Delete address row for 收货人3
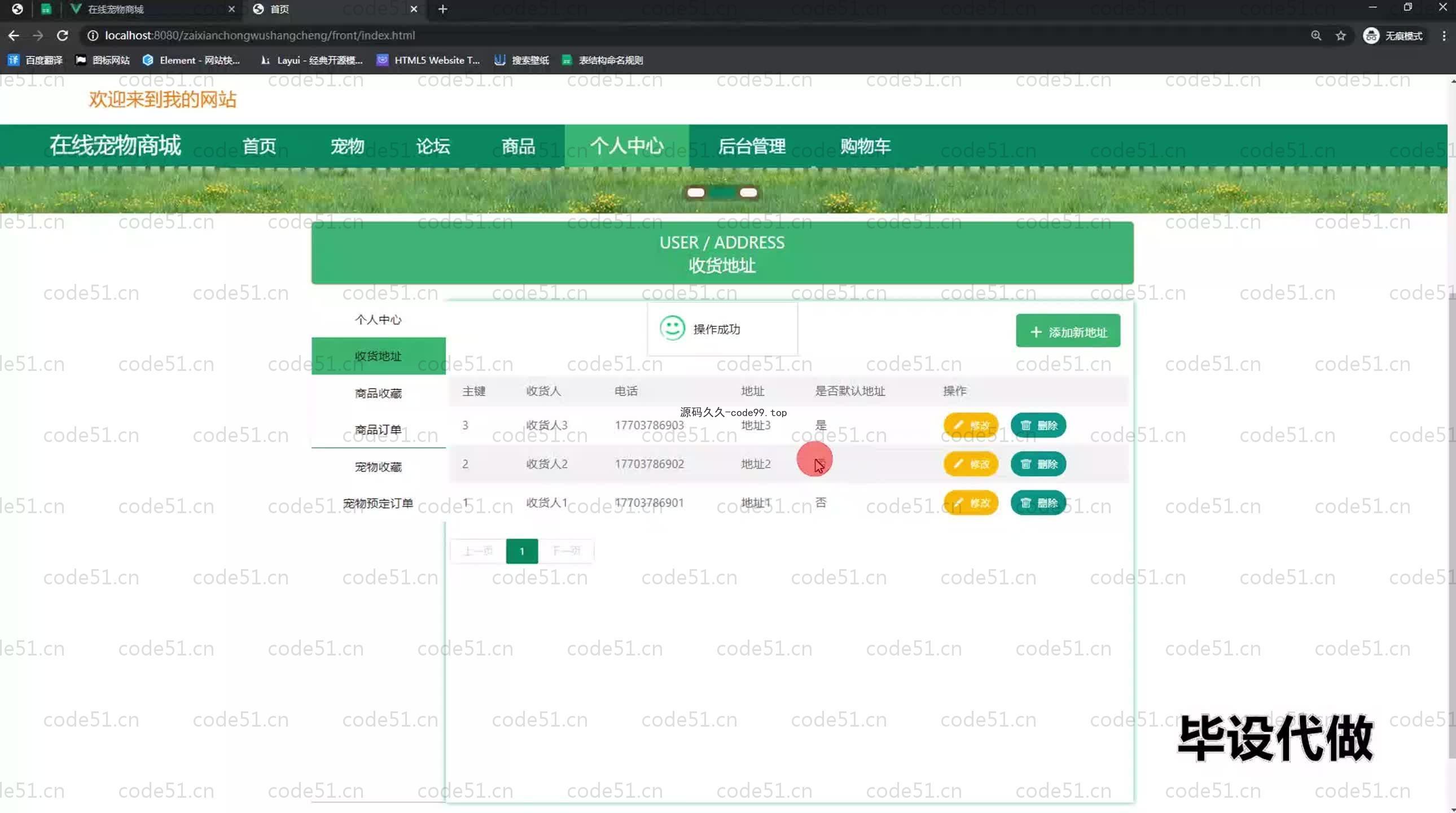Viewport: 1456px width, 813px height. [1038, 425]
